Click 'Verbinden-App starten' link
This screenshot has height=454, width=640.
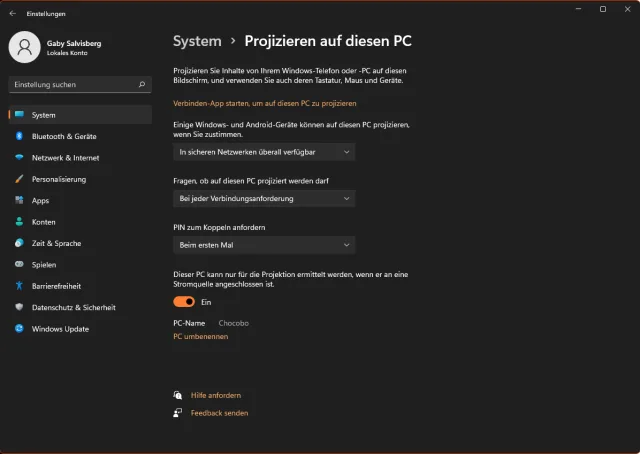pos(264,103)
